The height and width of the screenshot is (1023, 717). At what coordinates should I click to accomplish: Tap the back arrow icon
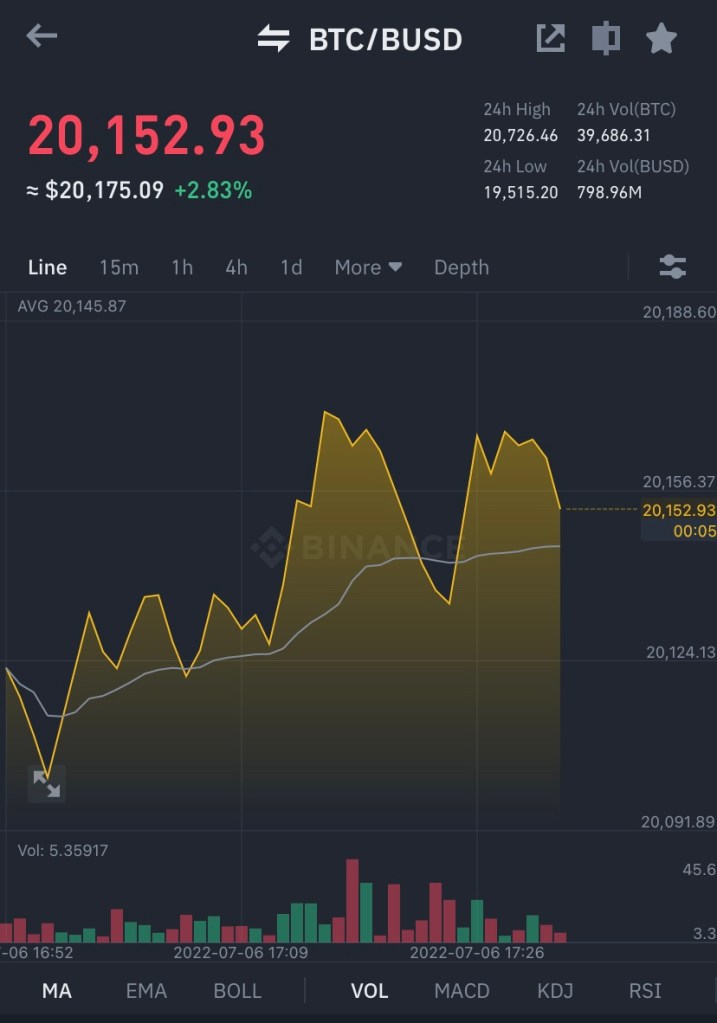42,37
